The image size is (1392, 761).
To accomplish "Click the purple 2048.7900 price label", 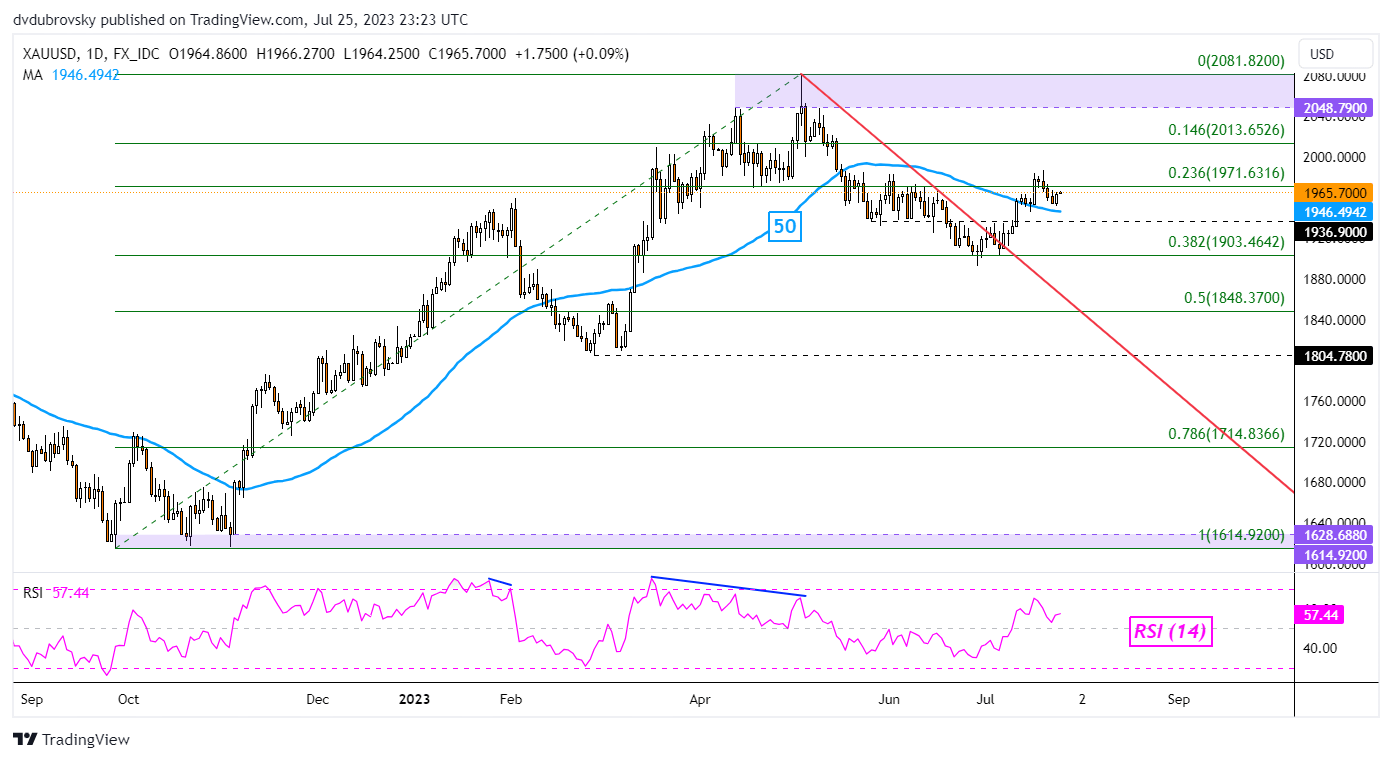I will coord(1335,107).
